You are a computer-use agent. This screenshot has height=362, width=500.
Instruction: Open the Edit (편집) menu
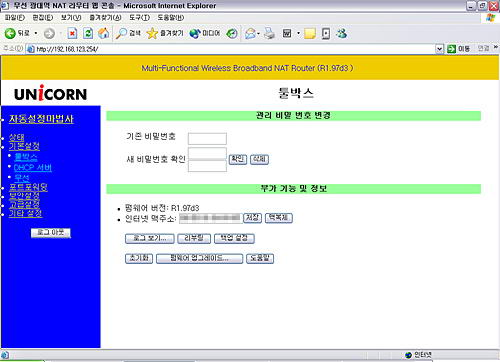tap(43, 18)
